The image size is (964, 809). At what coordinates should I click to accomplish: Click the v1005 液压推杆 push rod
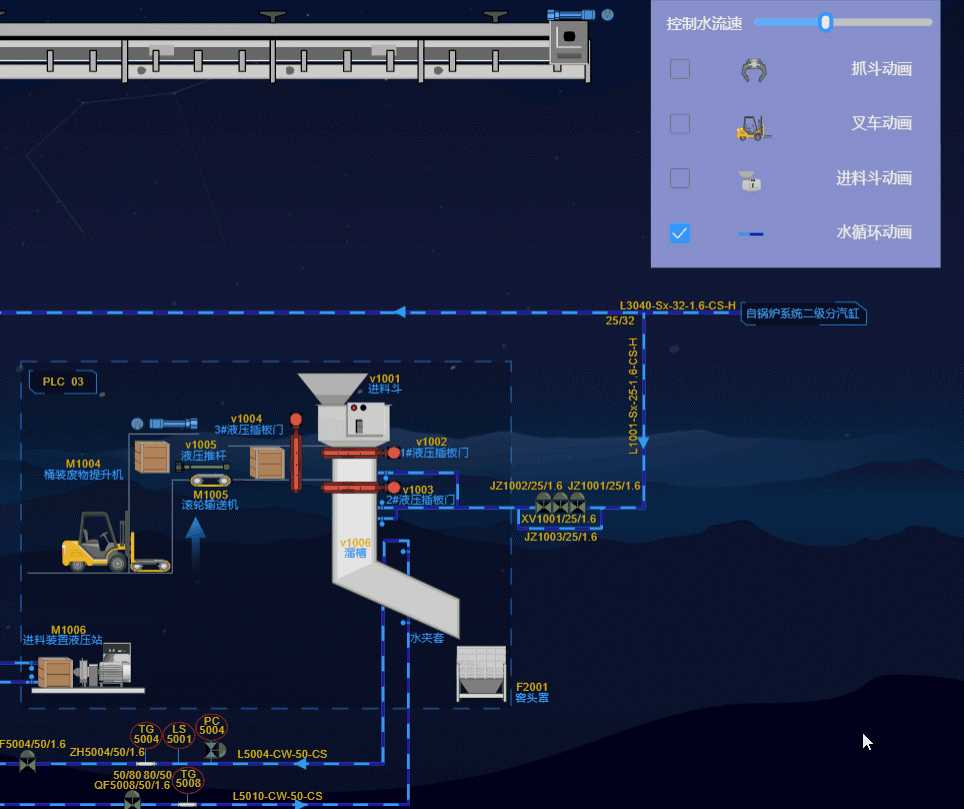click(203, 467)
